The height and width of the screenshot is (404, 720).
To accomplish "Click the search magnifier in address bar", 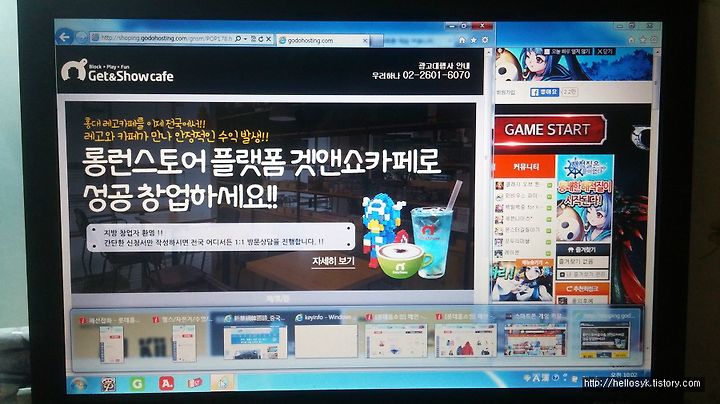I will click(x=237, y=39).
